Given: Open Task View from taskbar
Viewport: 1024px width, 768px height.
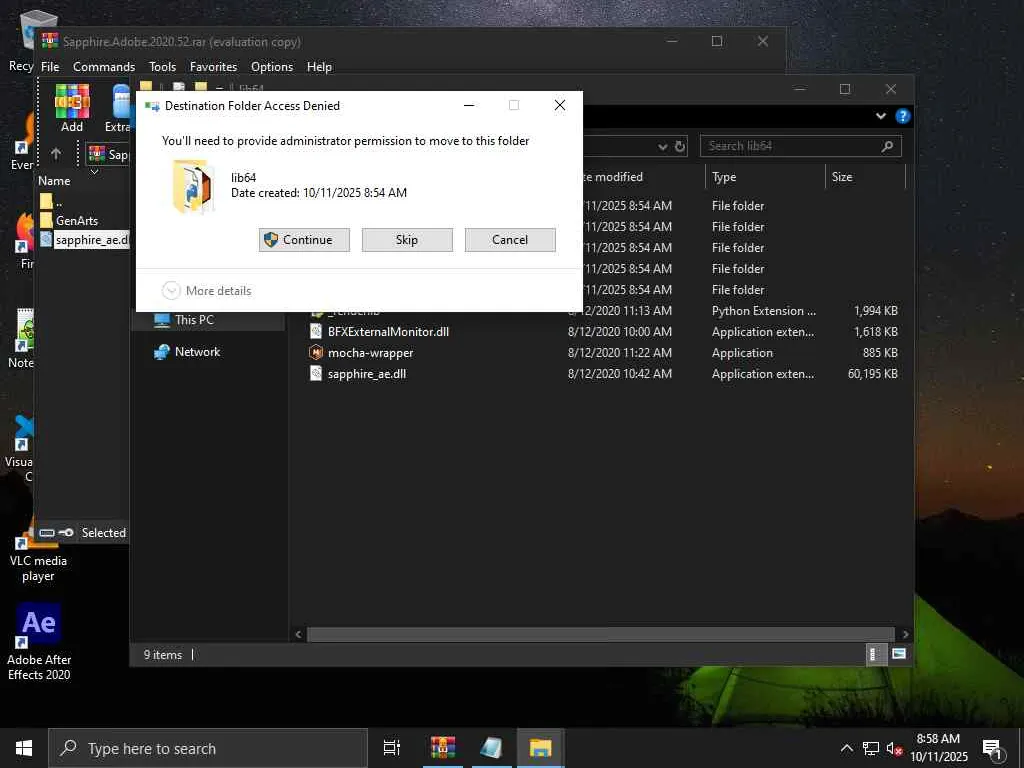Looking at the screenshot, I should (x=391, y=748).
